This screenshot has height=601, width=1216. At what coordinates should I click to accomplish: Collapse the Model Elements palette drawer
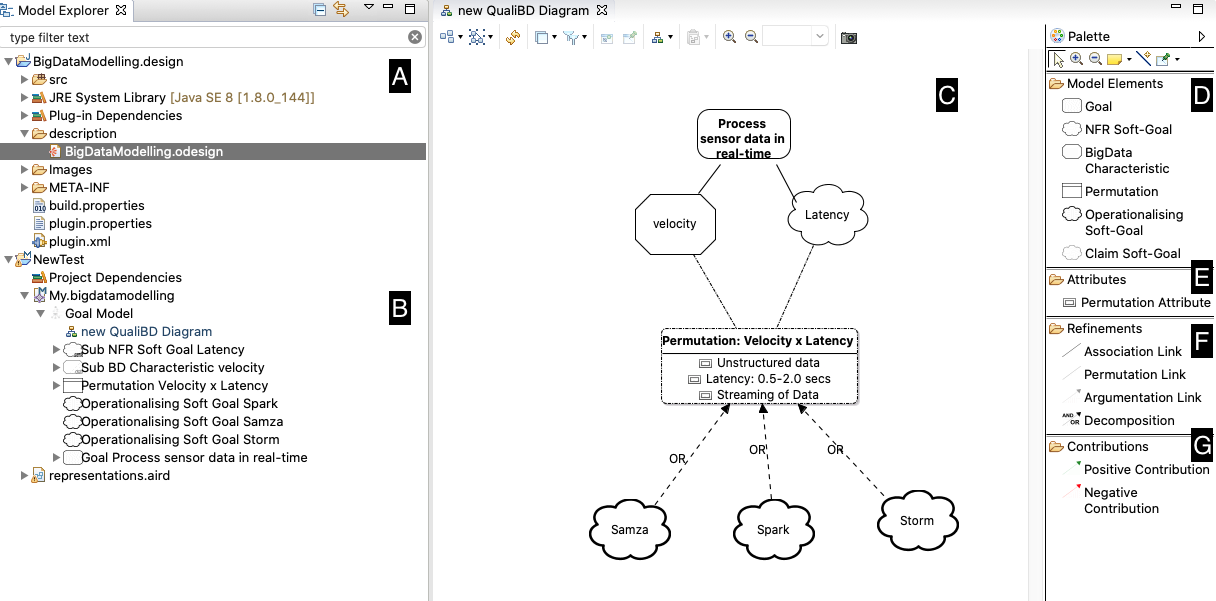click(1114, 84)
